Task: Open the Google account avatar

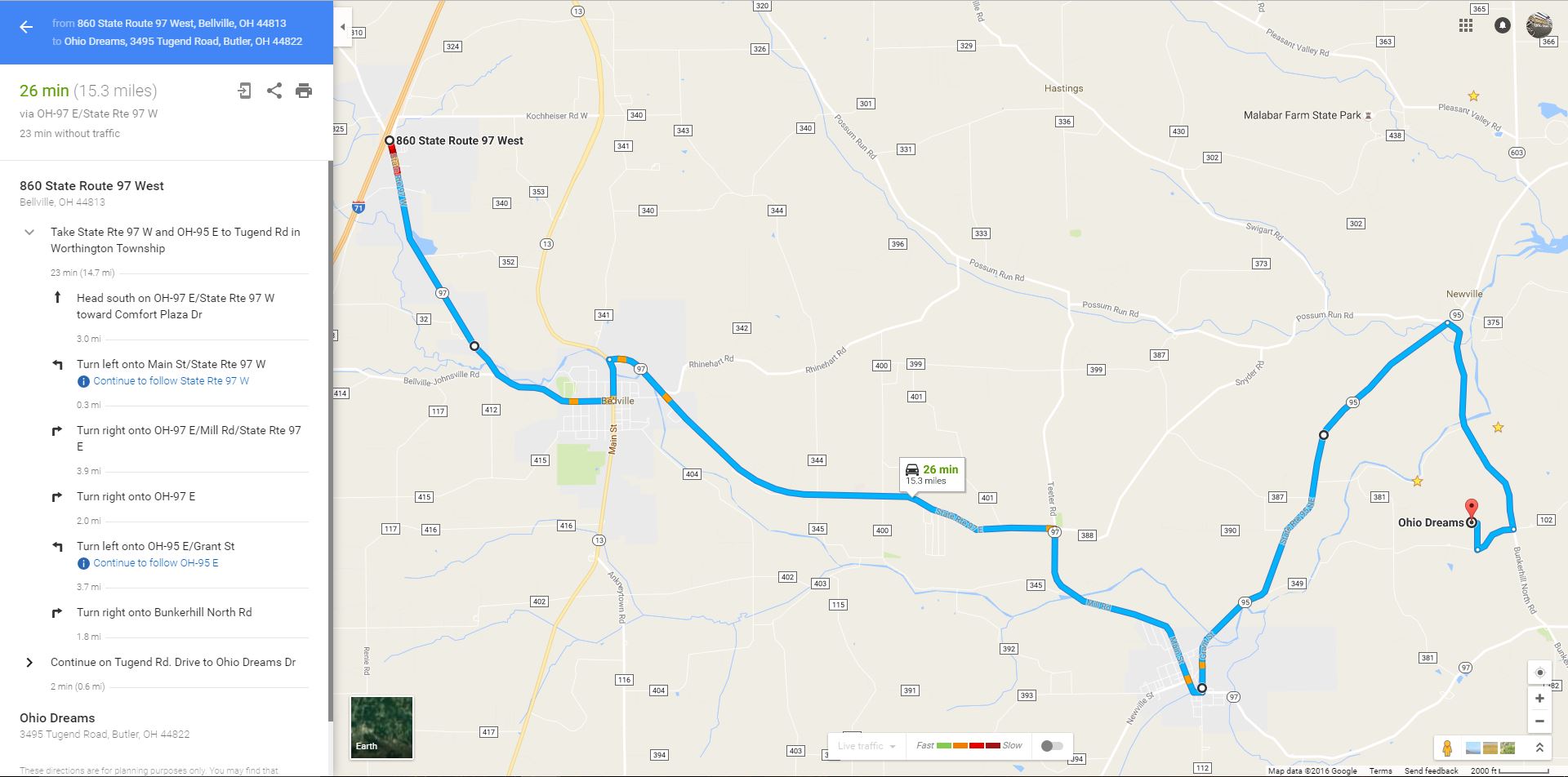Action: [1539, 25]
